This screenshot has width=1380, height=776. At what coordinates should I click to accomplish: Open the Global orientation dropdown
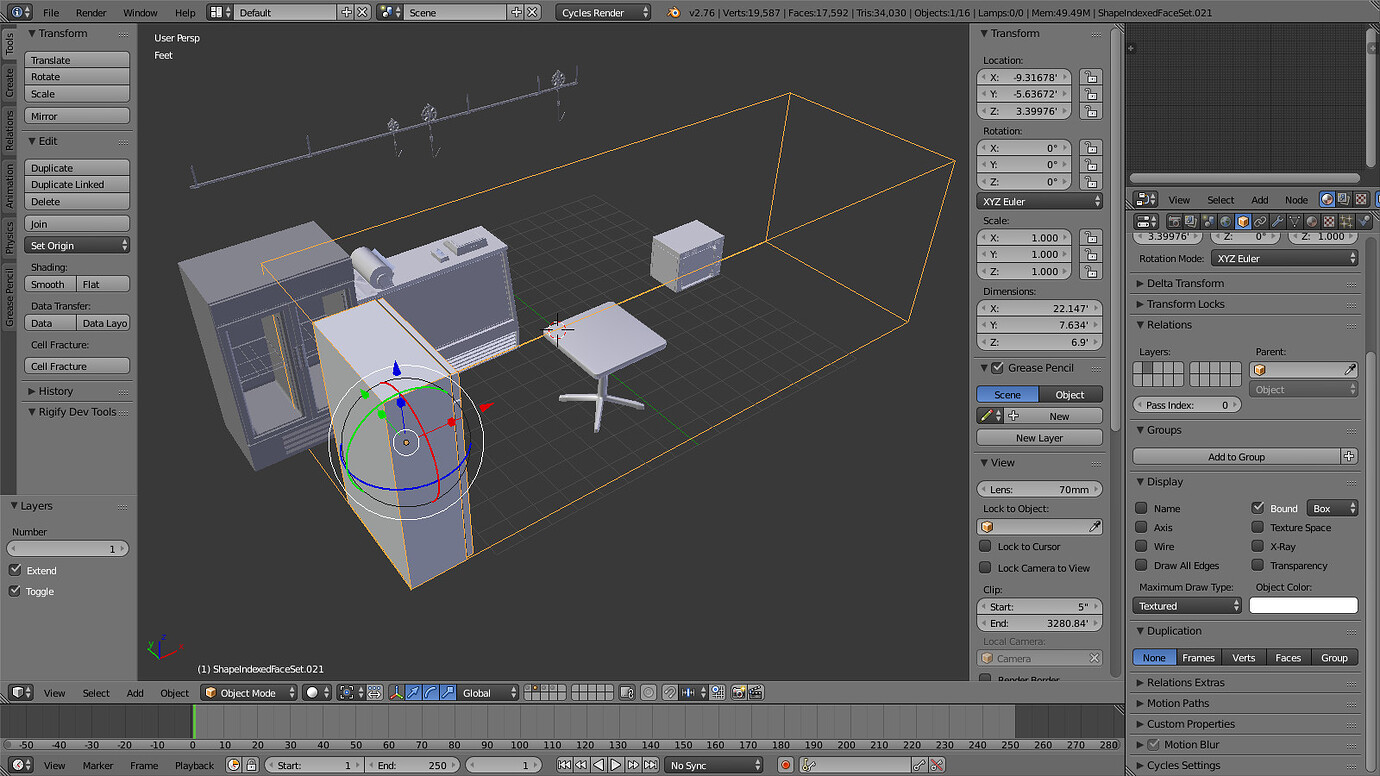click(x=490, y=692)
